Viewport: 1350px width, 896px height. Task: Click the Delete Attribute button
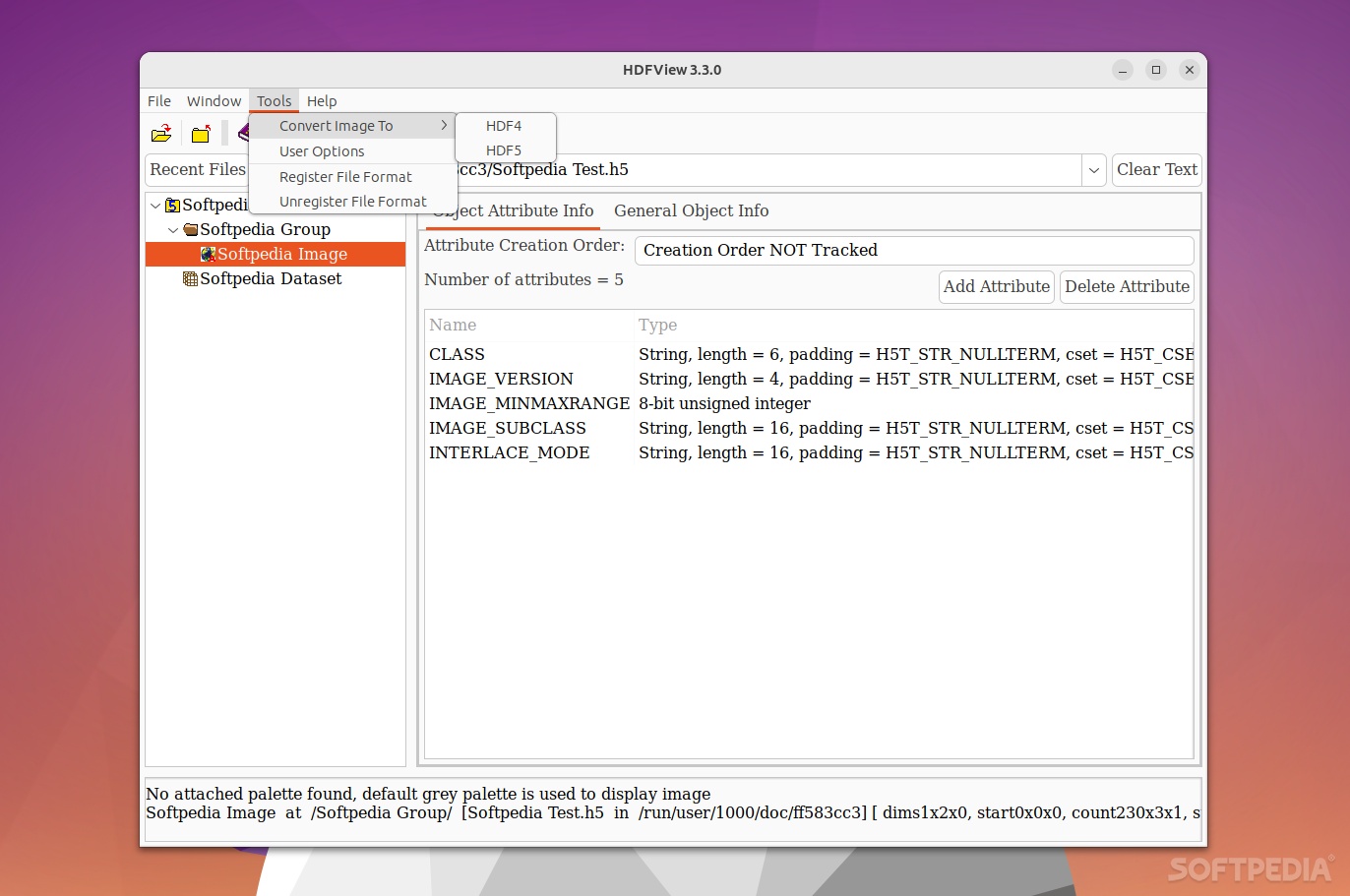1127,287
